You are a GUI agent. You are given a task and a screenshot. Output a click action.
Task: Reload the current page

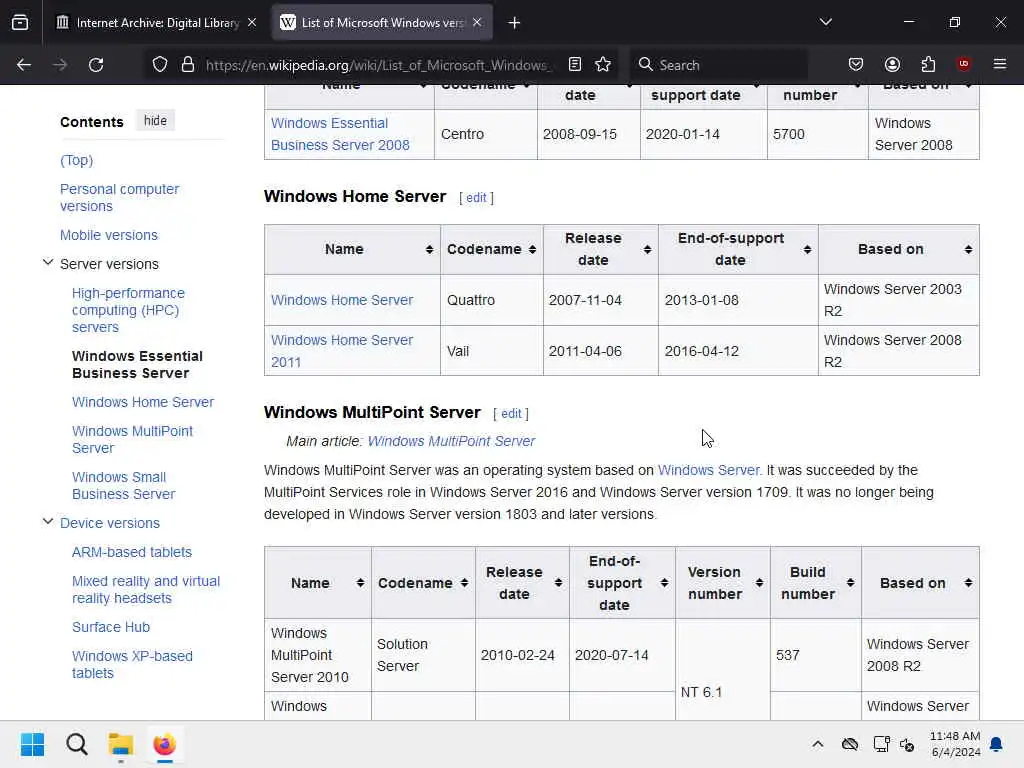(x=96, y=65)
